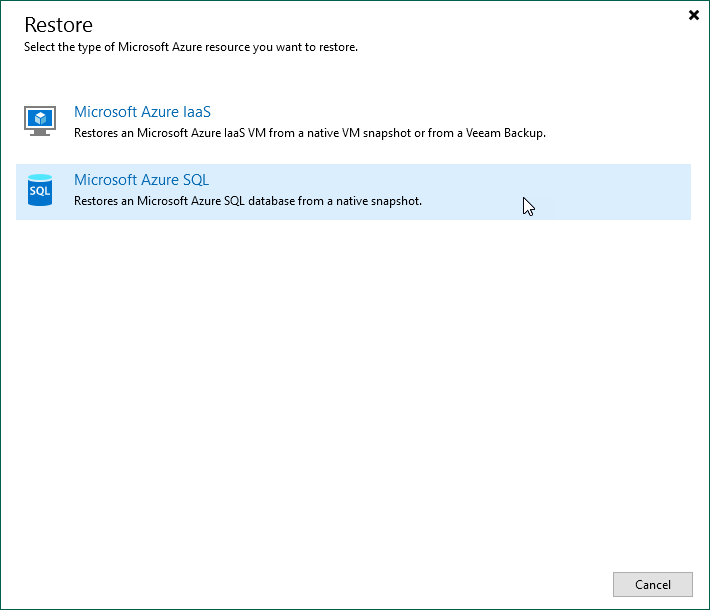Click empty space in highlighted Azure SQL row

[x=600, y=191]
